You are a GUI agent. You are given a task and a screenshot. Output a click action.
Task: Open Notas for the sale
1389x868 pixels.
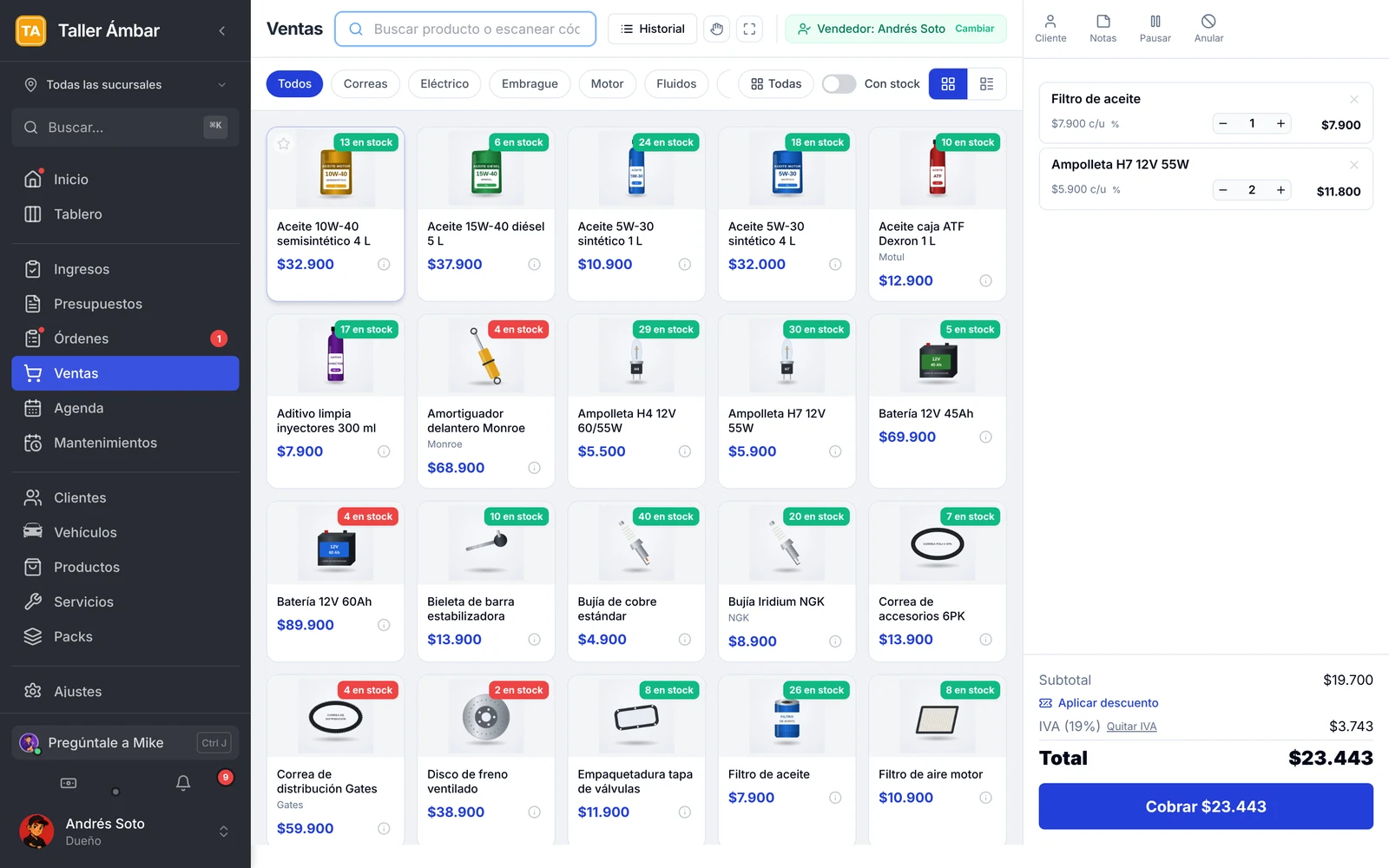(1103, 28)
